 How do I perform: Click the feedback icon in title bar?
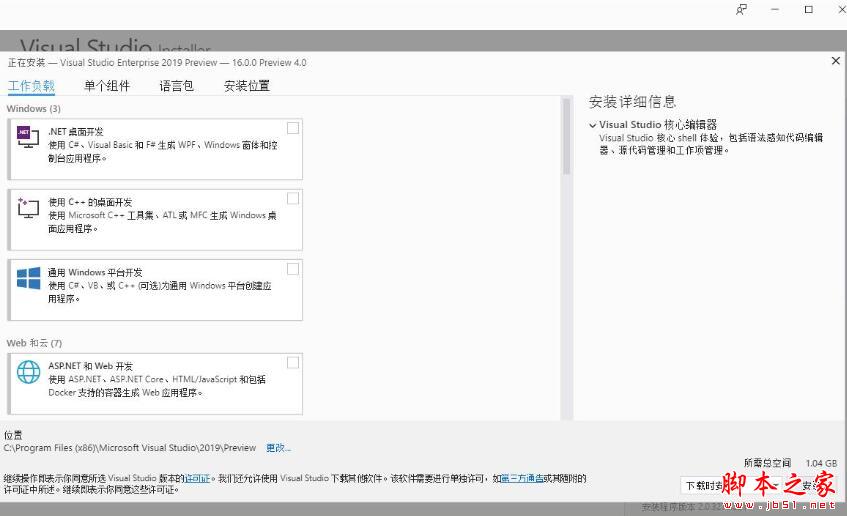tap(741, 10)
